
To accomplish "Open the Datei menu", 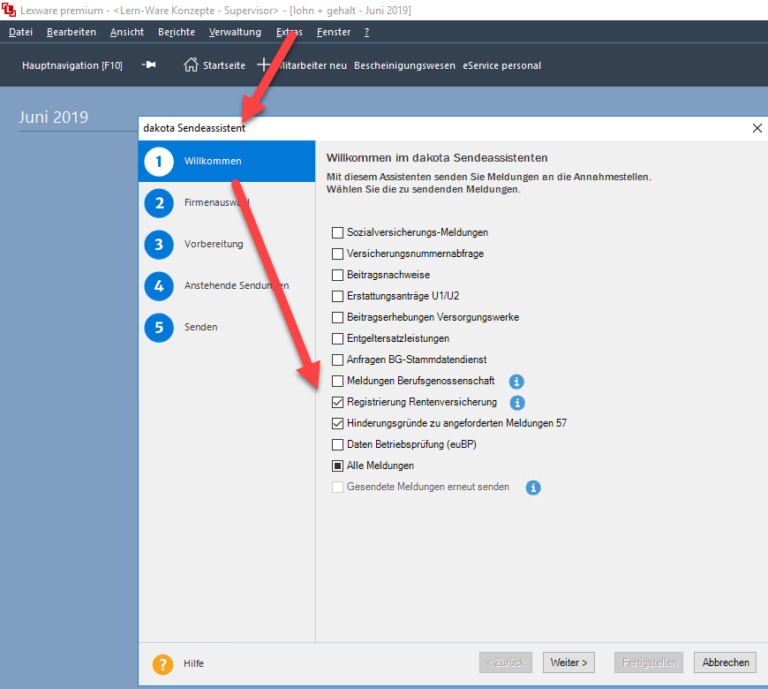I will 21,32.
